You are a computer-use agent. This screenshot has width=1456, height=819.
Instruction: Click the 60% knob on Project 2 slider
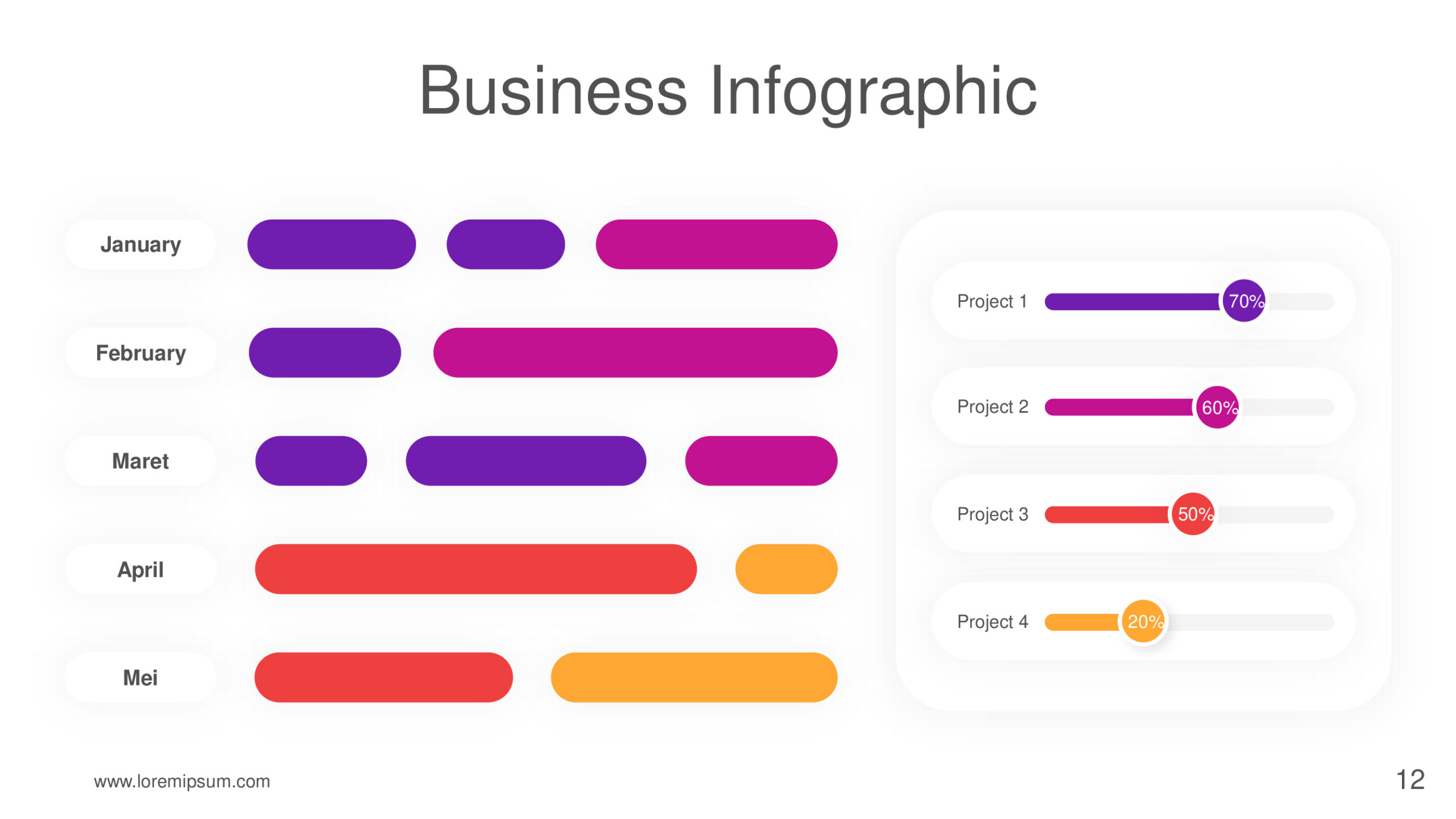click(x=1218, y=407)
